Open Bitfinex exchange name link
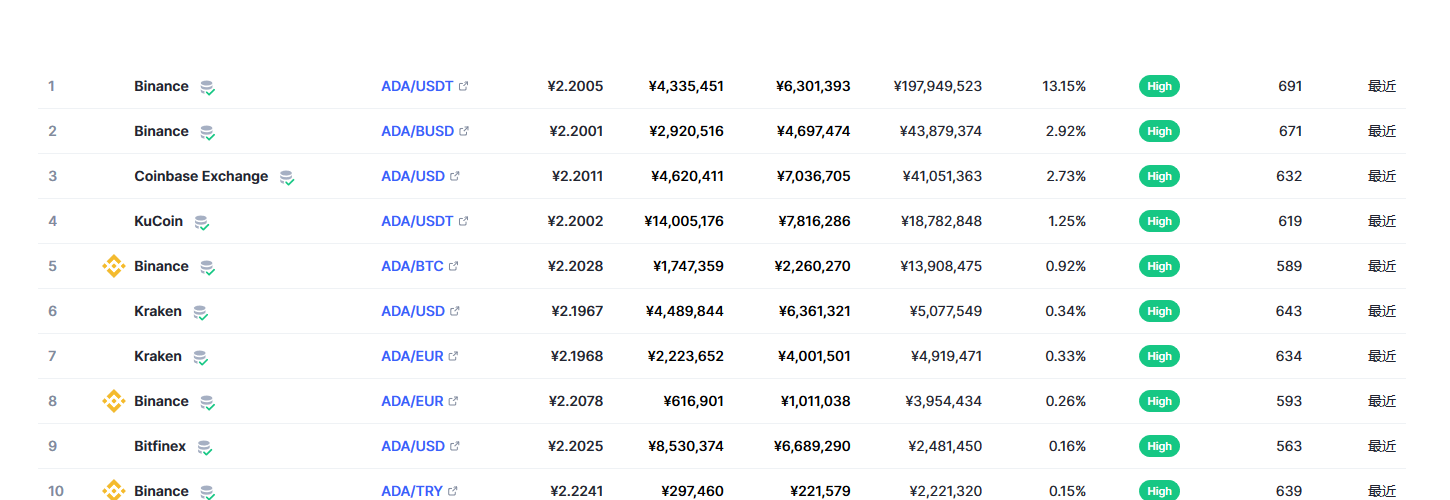The width and height of the screenshot is (1450, 500). pyautogui.click(x=160, y=446)
